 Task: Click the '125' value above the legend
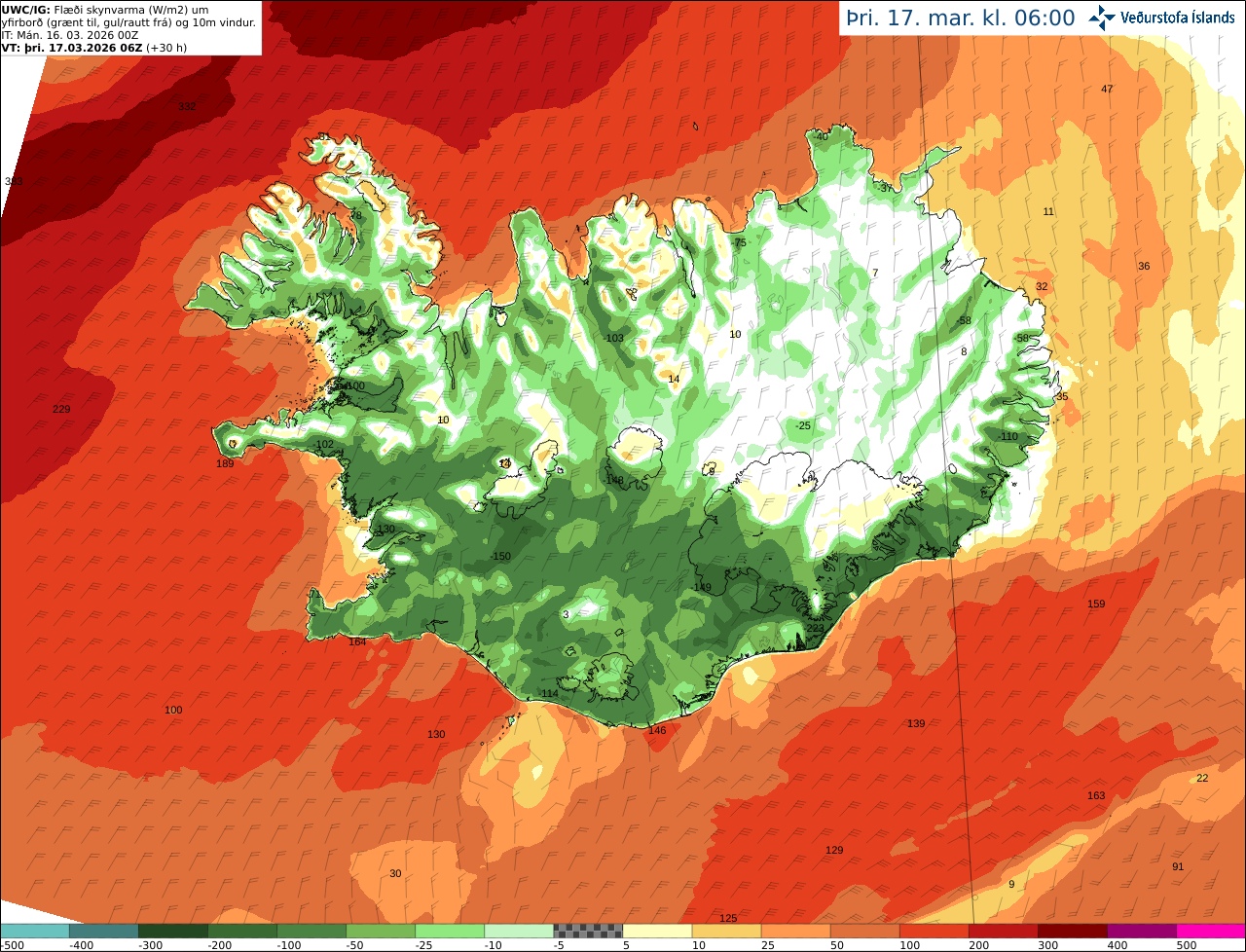[x=728, y=918]
